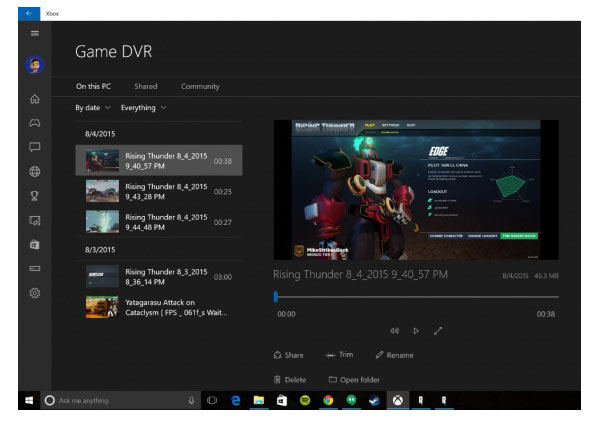Share the selected clip
The width and height of the screenshot is (600, 422).
tap(289, 355)
